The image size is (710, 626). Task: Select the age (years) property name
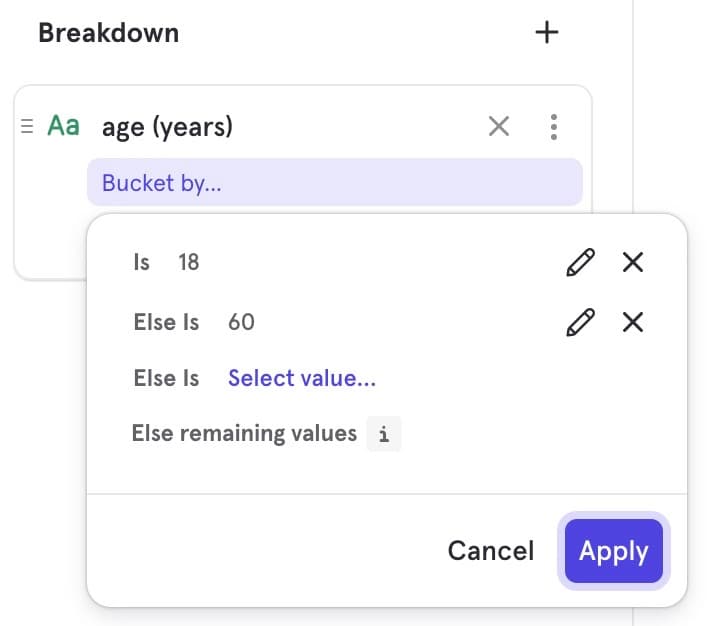[167, 127]
